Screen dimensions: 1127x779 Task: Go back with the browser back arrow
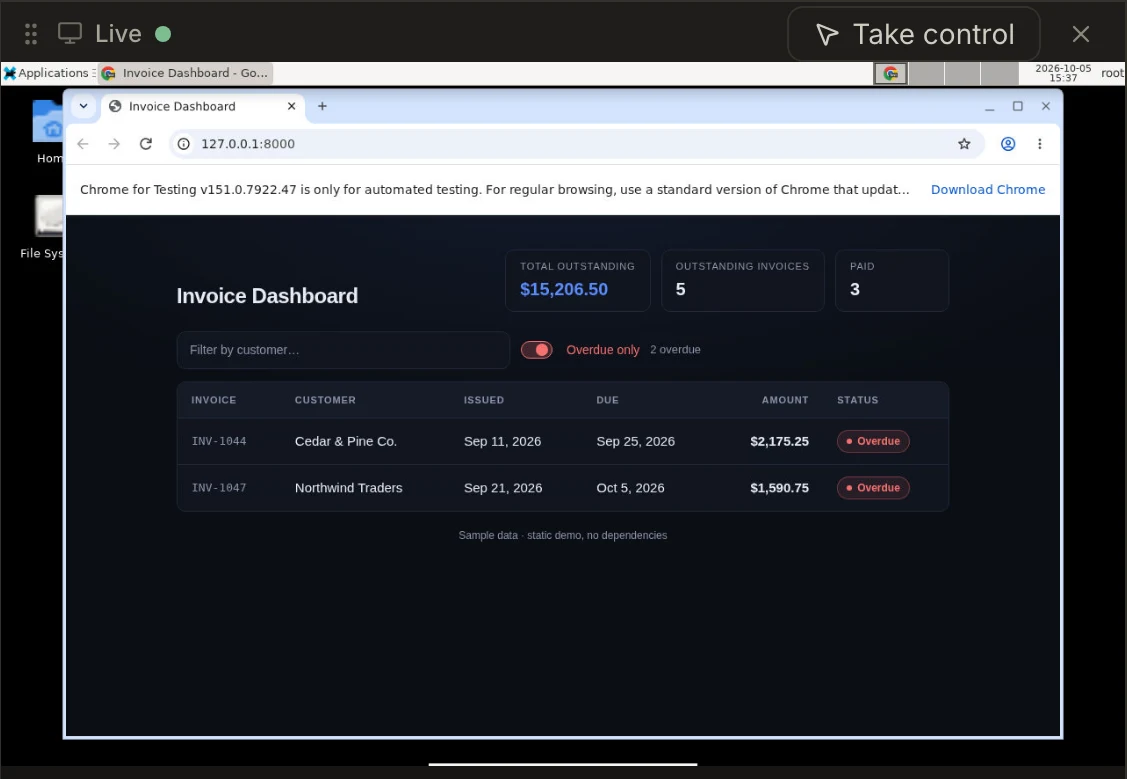pyautogui.click(x=83, y=144)
